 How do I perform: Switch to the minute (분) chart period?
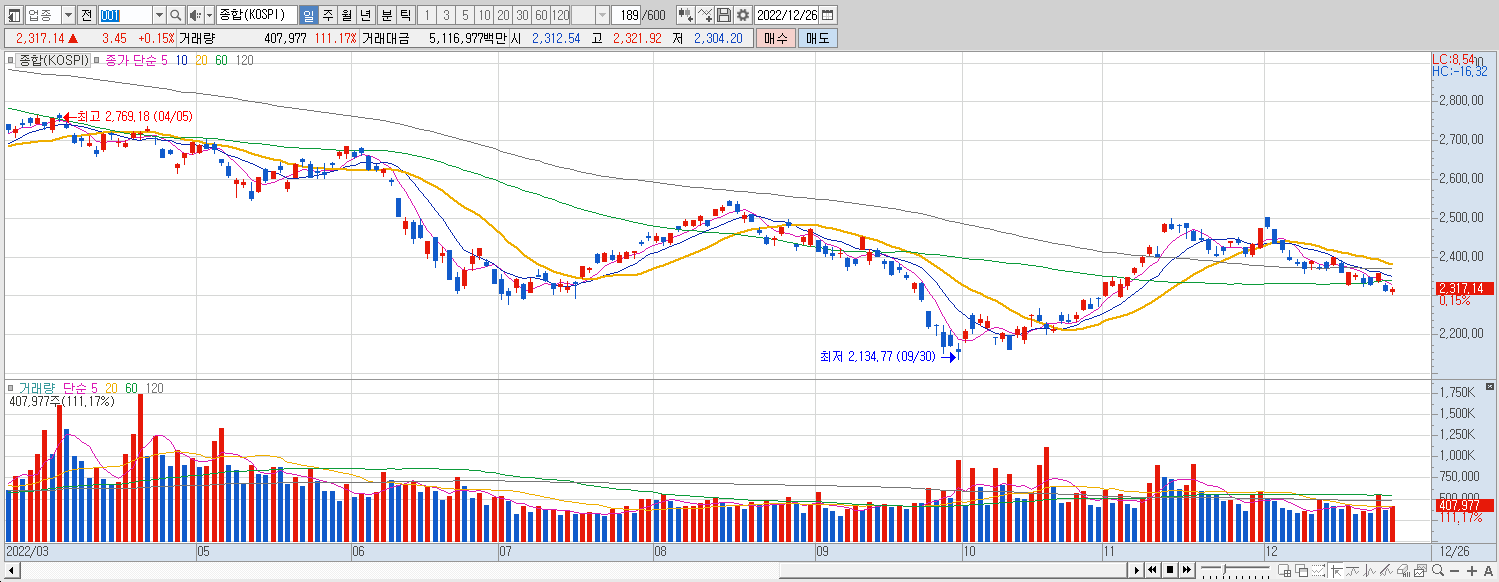[x=386, y=15]
